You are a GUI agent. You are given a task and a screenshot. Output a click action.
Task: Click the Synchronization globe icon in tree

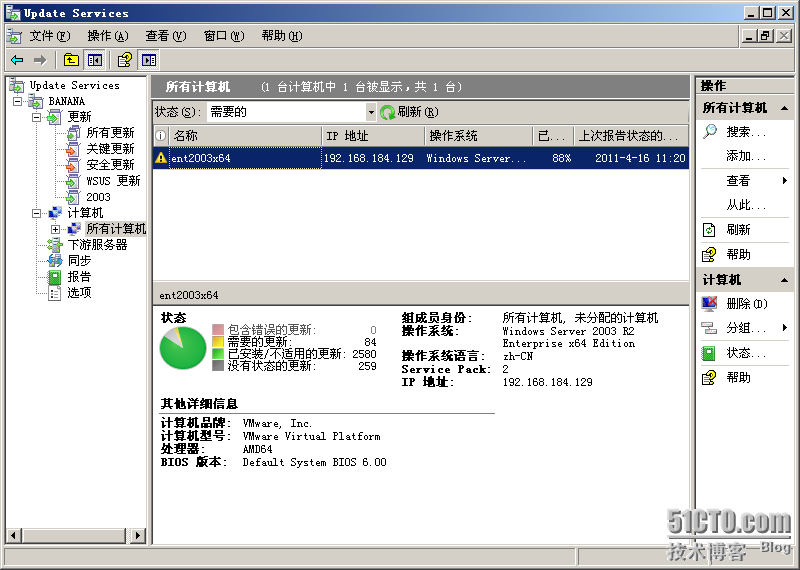point(55,261)
